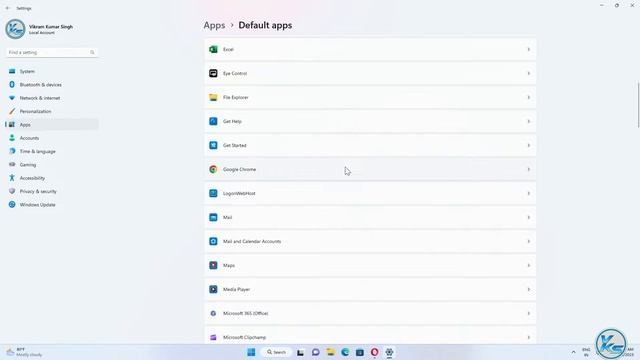Click the Get Started row label
The image size is (640, 360).
click(x=235, y=145)
